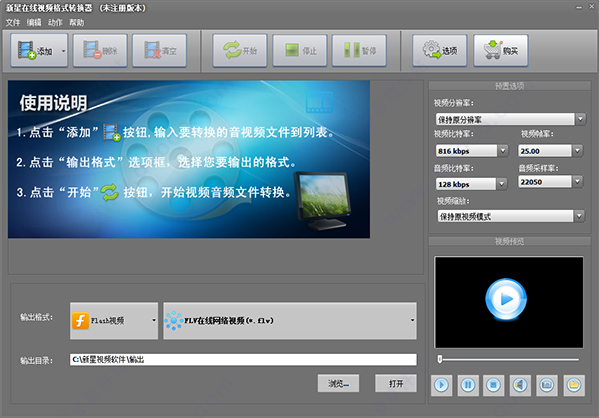Screen dimensions: 599x418
Task: Click the snapshot camera icon under preview
Action: coord(547,385)
